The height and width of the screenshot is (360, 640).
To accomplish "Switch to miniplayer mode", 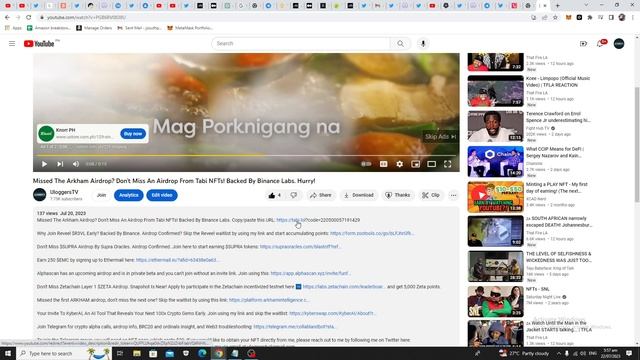I will (x=416, y=164).
